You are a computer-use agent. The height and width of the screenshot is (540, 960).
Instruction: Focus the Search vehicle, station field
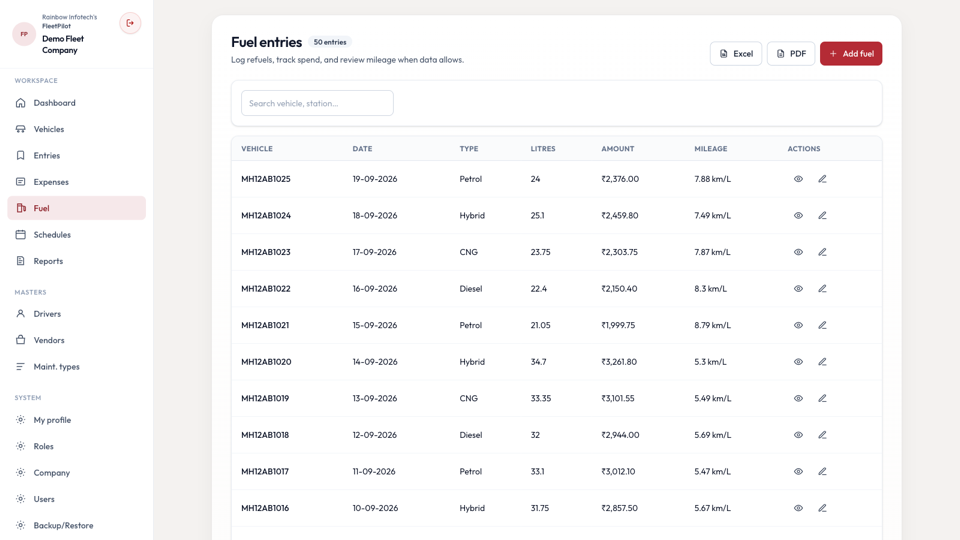pos(317,103)
